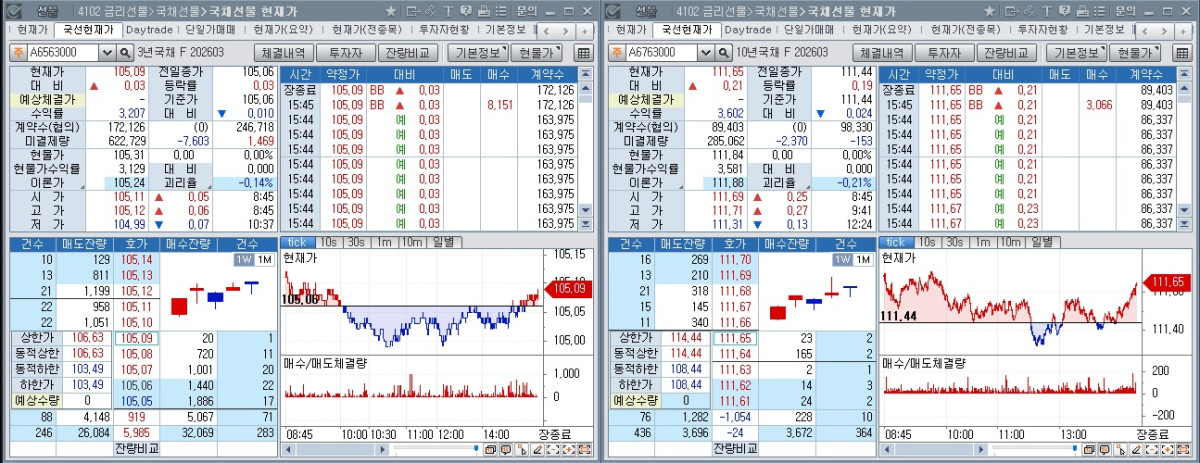This screenshot has height=463, width=1200.
Task: Open 기본정보 dropdown in right window
Action: pos(1077,53)
